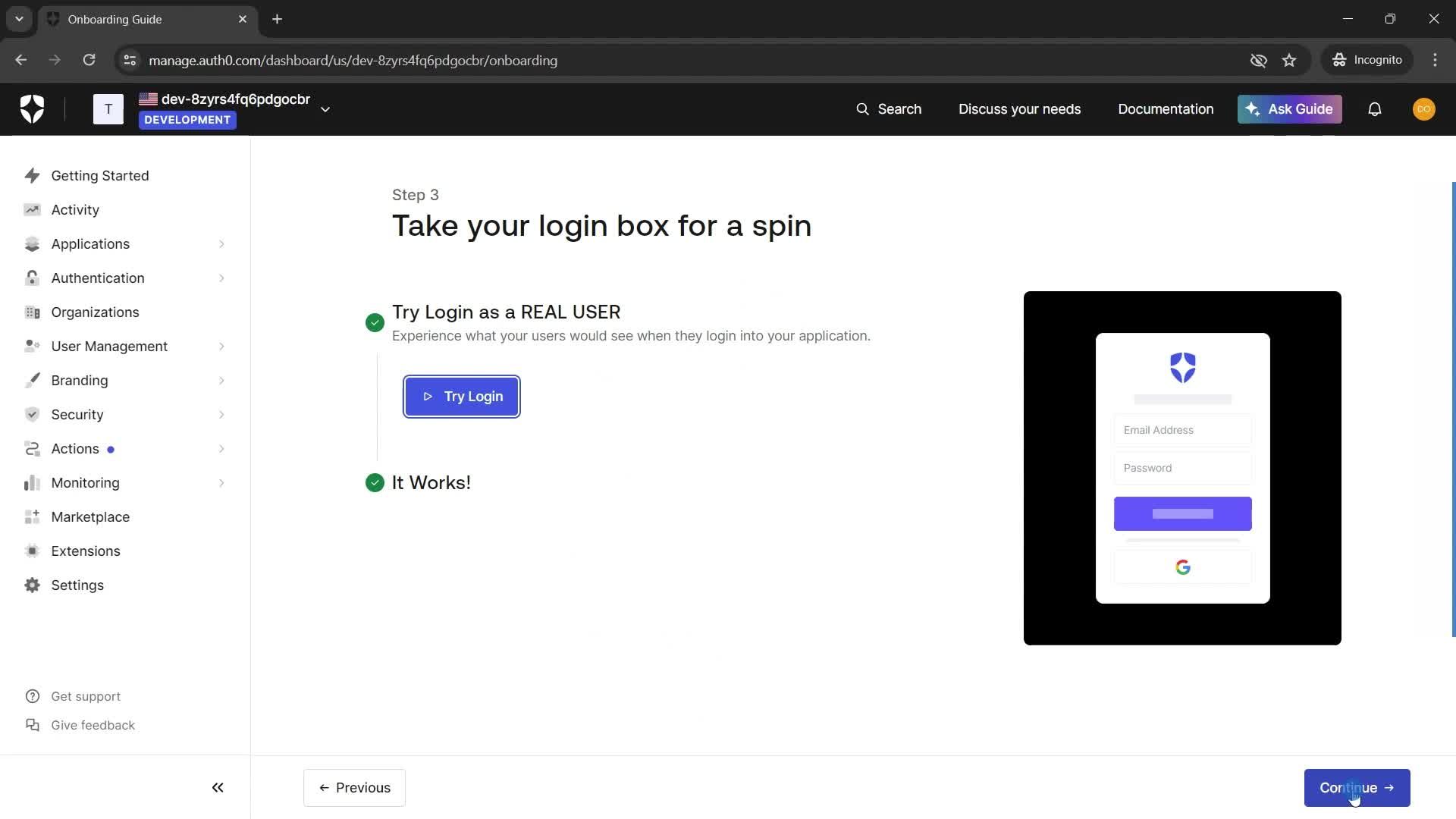Click 'Try Login as a REAL USER' heading
Screen dimensions: 1456x819
tap(506, 312)
